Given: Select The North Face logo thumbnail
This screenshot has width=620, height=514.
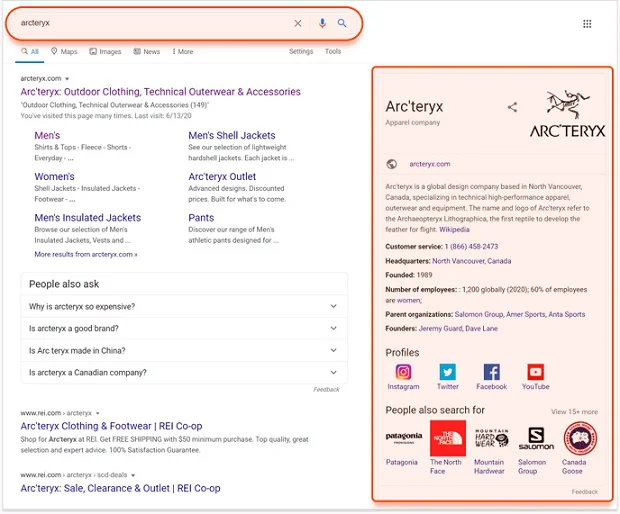Looking at the screenshot, I should coord(448,438).
